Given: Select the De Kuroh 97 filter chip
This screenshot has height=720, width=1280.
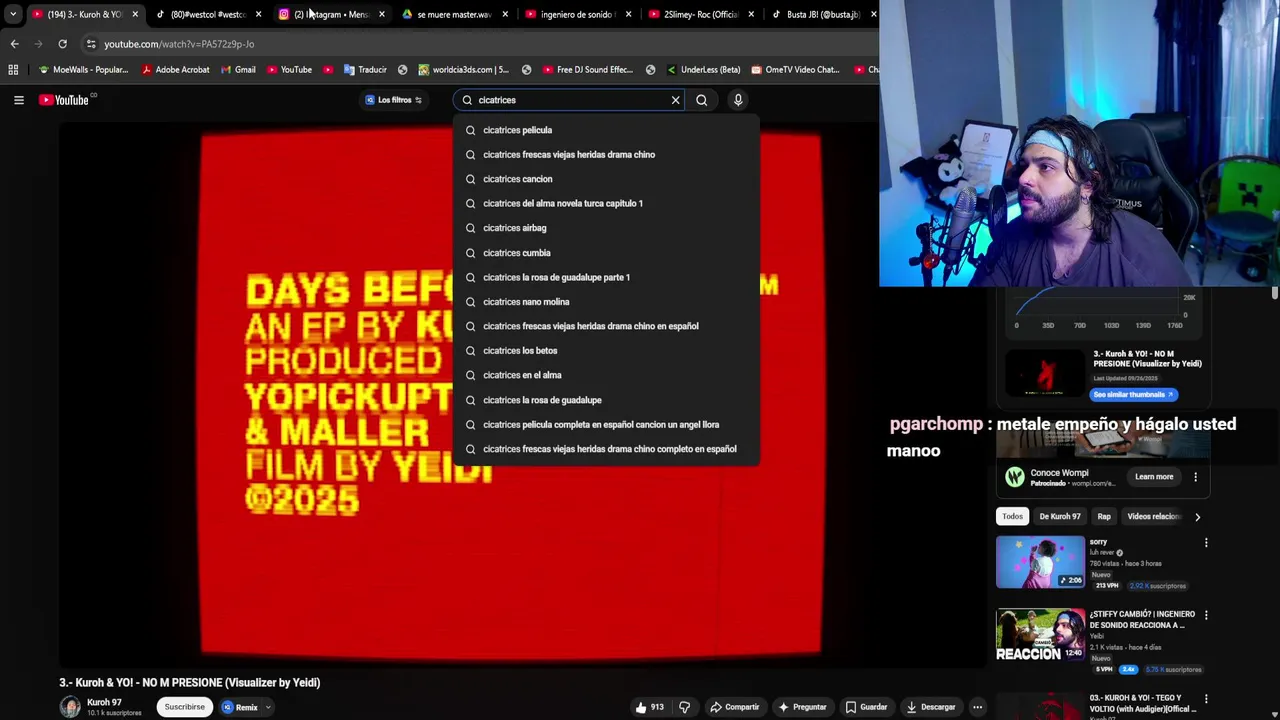Looking at the screenshot, I should [x=1059, y=516].
